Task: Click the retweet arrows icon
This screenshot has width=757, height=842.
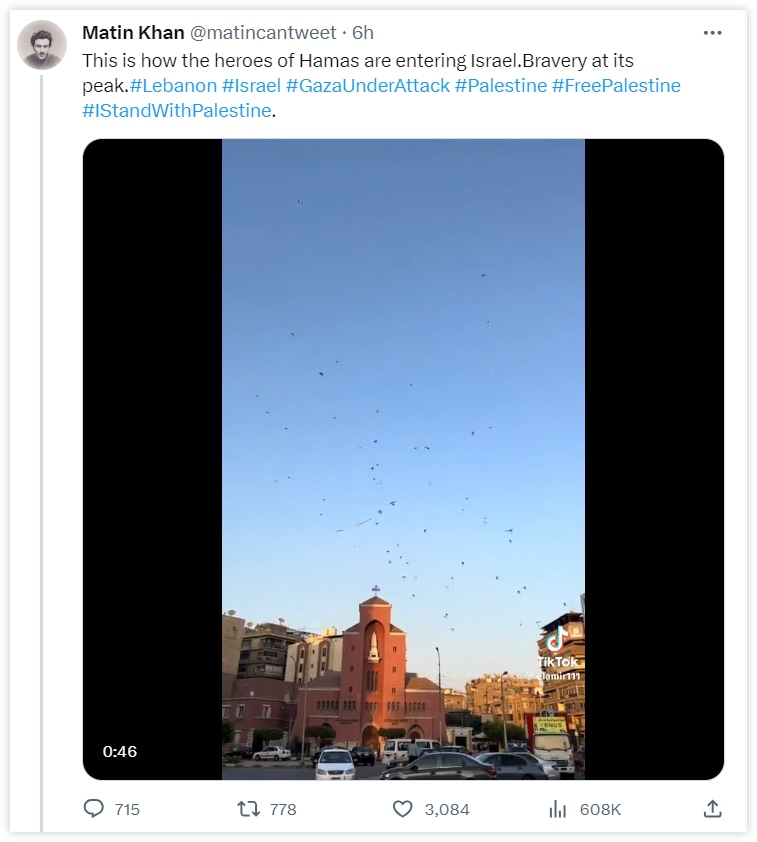Action: click(x=249, y=809)
